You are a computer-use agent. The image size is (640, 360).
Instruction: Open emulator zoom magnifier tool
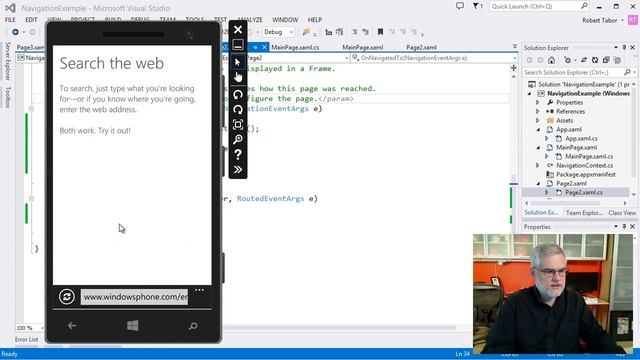coord(238,139)
